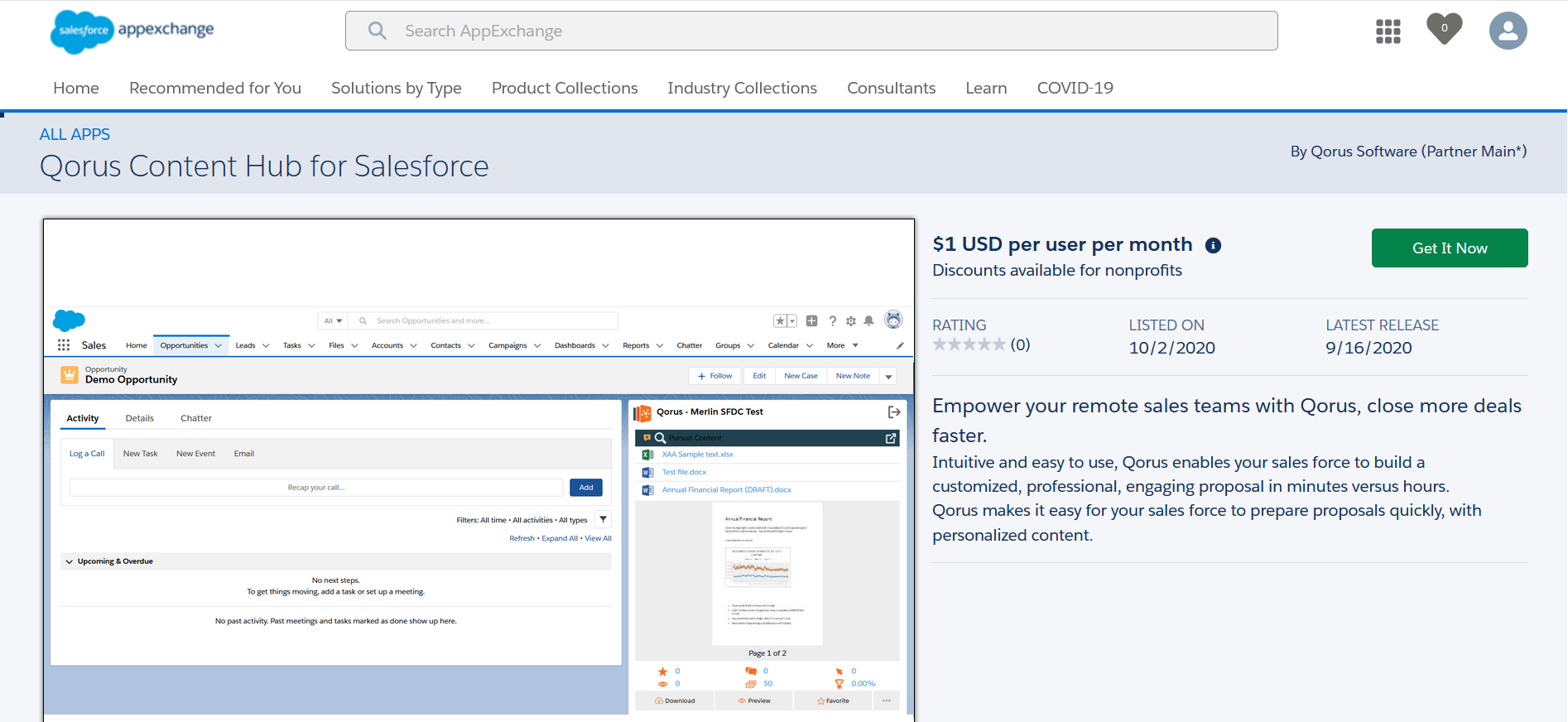This screenshot has height=722, width=1568.
Task: Open the Home nav item
Action: point(76,88)
